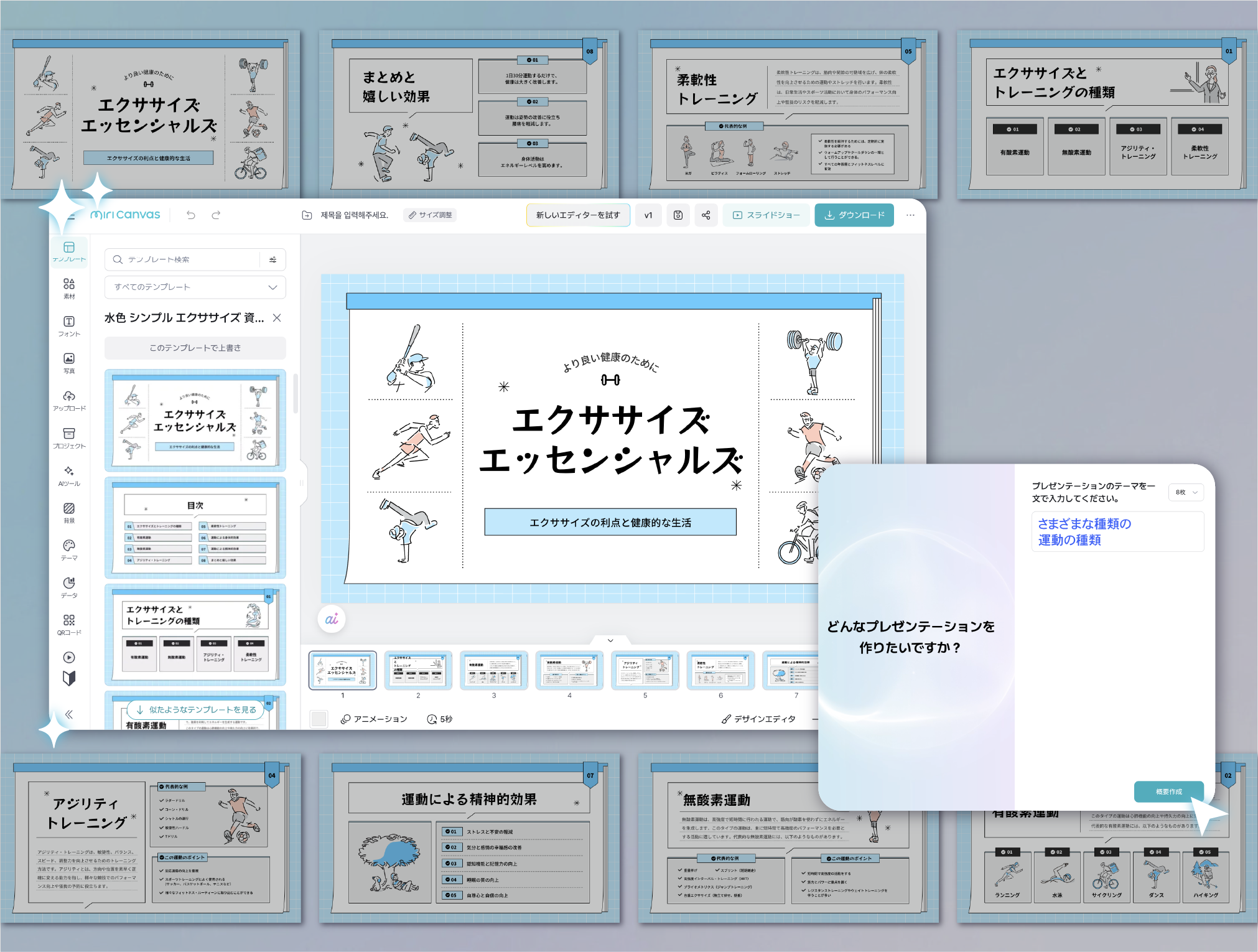Open the アニメーション animation settings
Viewport: 1258px width, 952px height.
pyautogui.click(x=374, y=719)
